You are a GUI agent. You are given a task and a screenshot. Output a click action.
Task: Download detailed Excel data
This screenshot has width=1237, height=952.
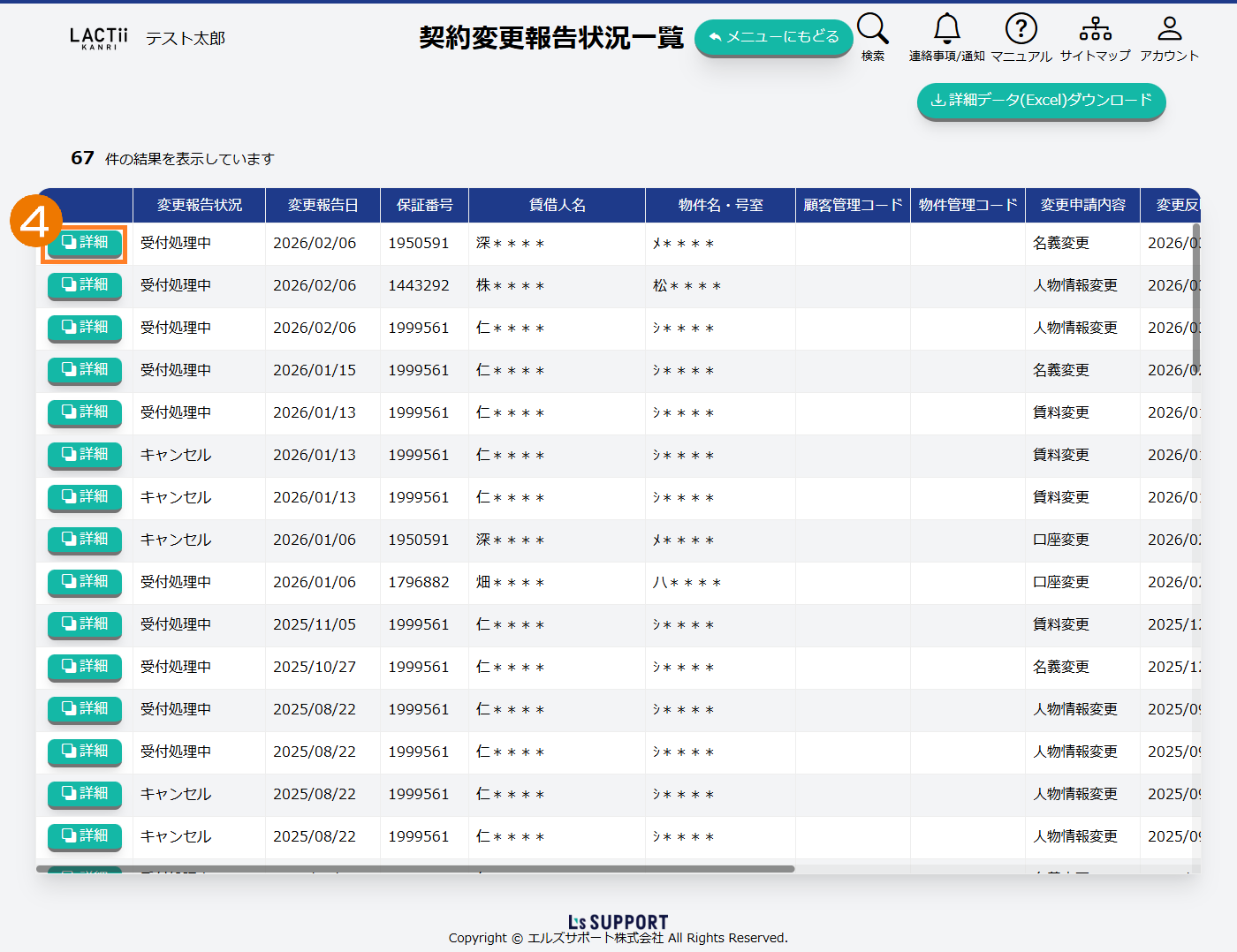[x=1041, y=101]
